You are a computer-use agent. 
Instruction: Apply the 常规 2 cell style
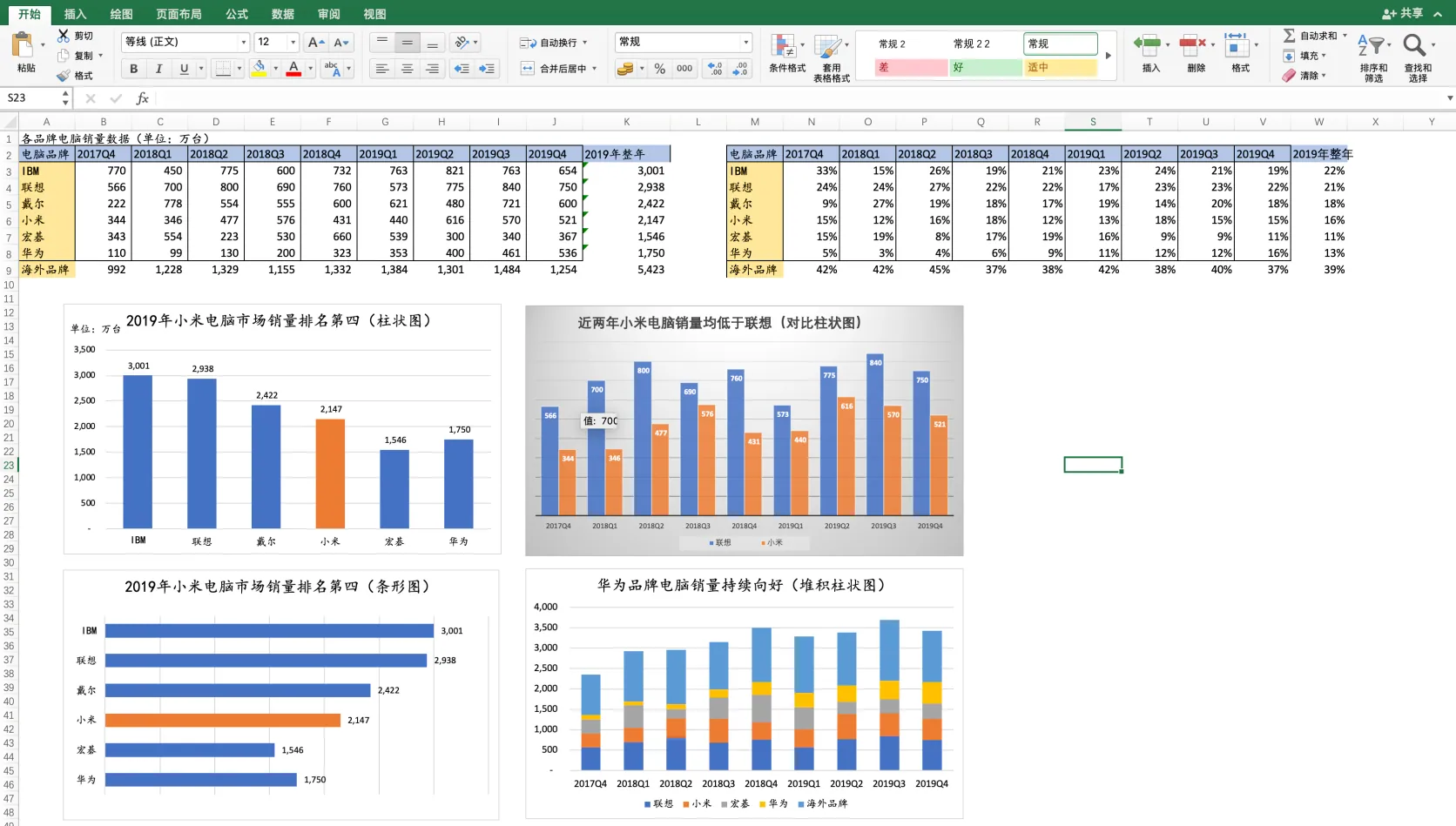911,44
